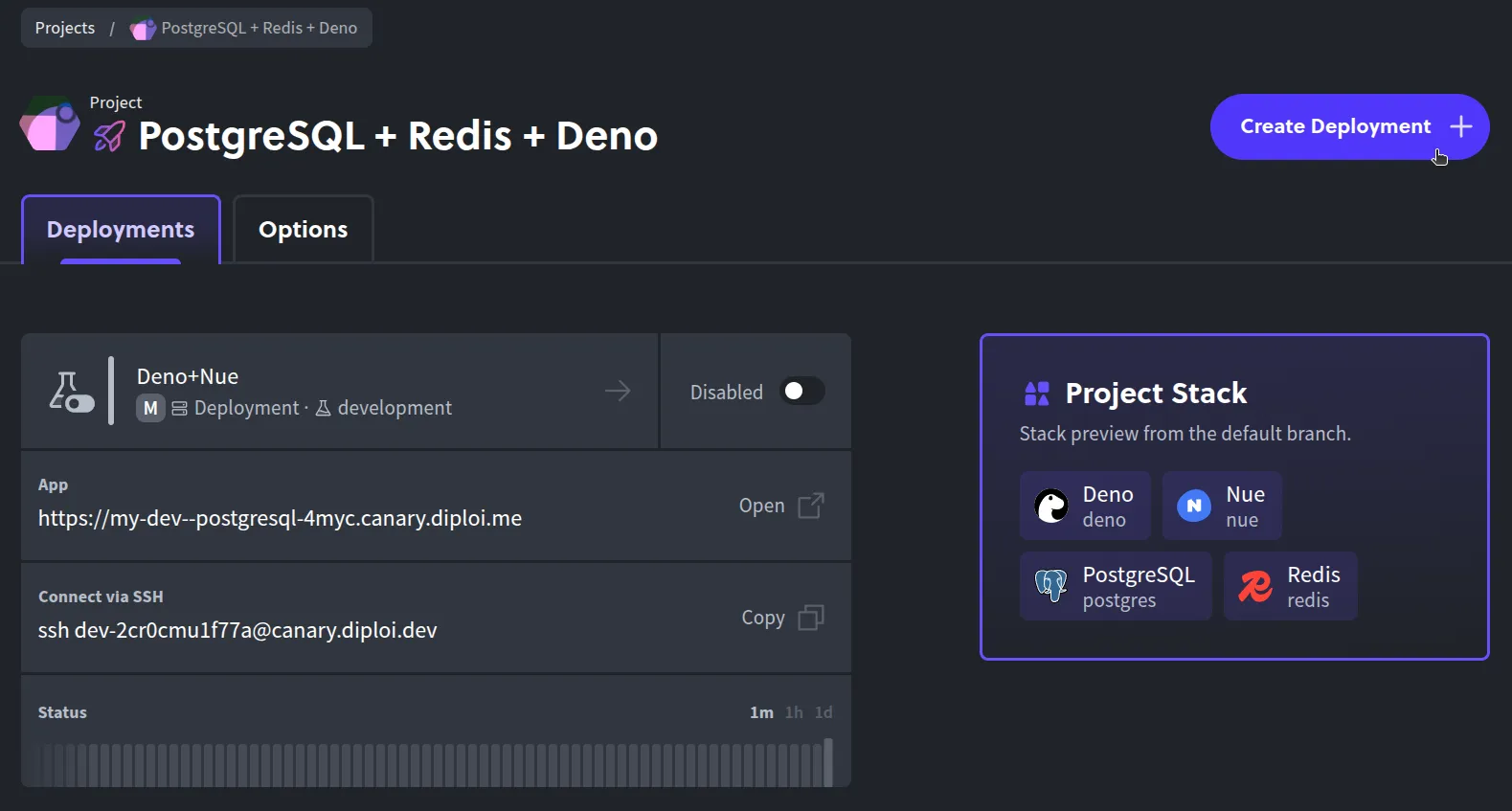The width and height of the screenshot is (1512, 811).
Task: Click the Nue stack icon
Action: point(1193,506)
